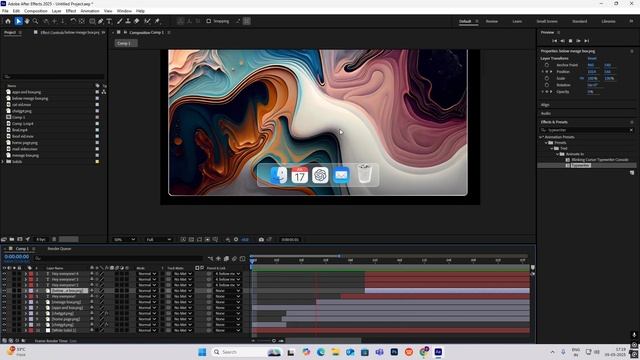The image size is (640, 360).
Task: Toggle visibility eye of the apps and box.png layer
Action: (4, 308)
